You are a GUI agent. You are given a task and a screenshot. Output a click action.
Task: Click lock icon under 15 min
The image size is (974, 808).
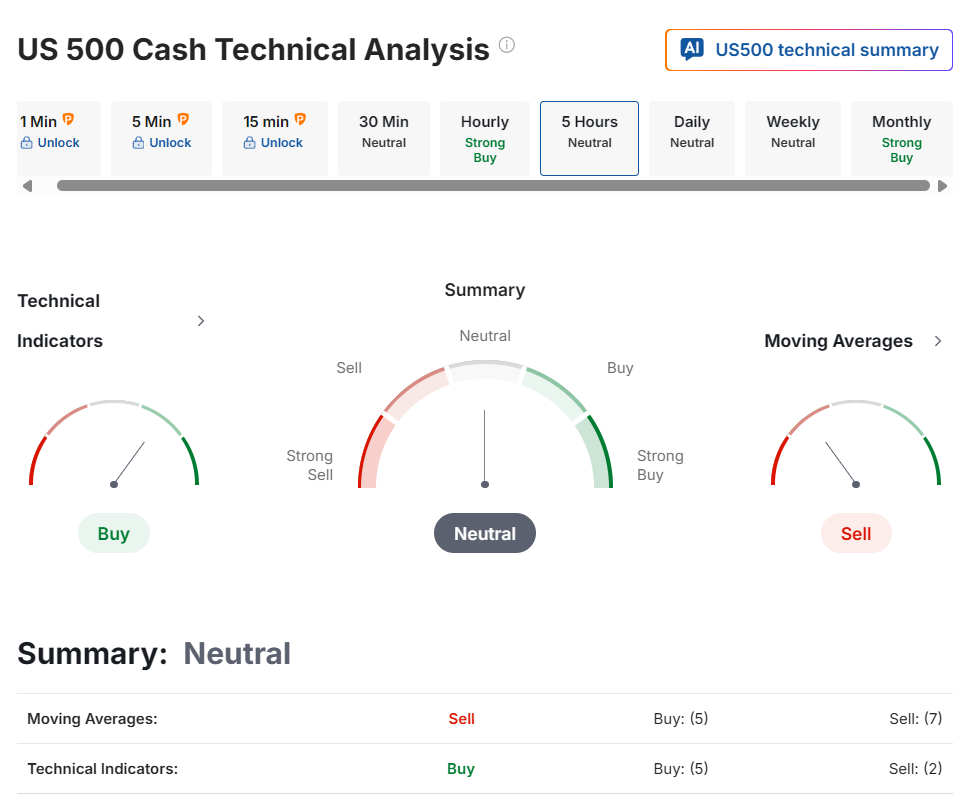250,143
